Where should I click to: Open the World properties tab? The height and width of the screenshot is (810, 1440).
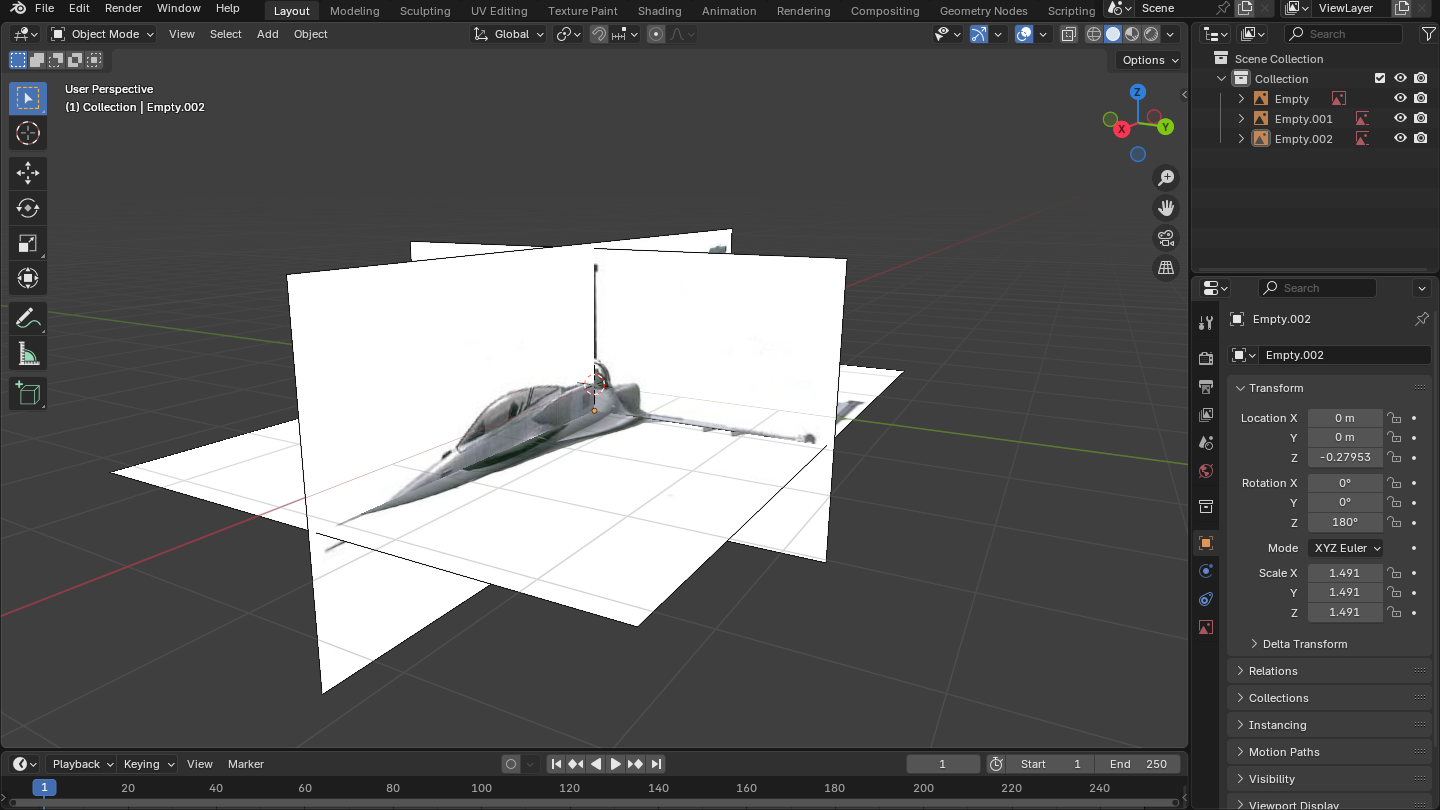(1206, 471)
